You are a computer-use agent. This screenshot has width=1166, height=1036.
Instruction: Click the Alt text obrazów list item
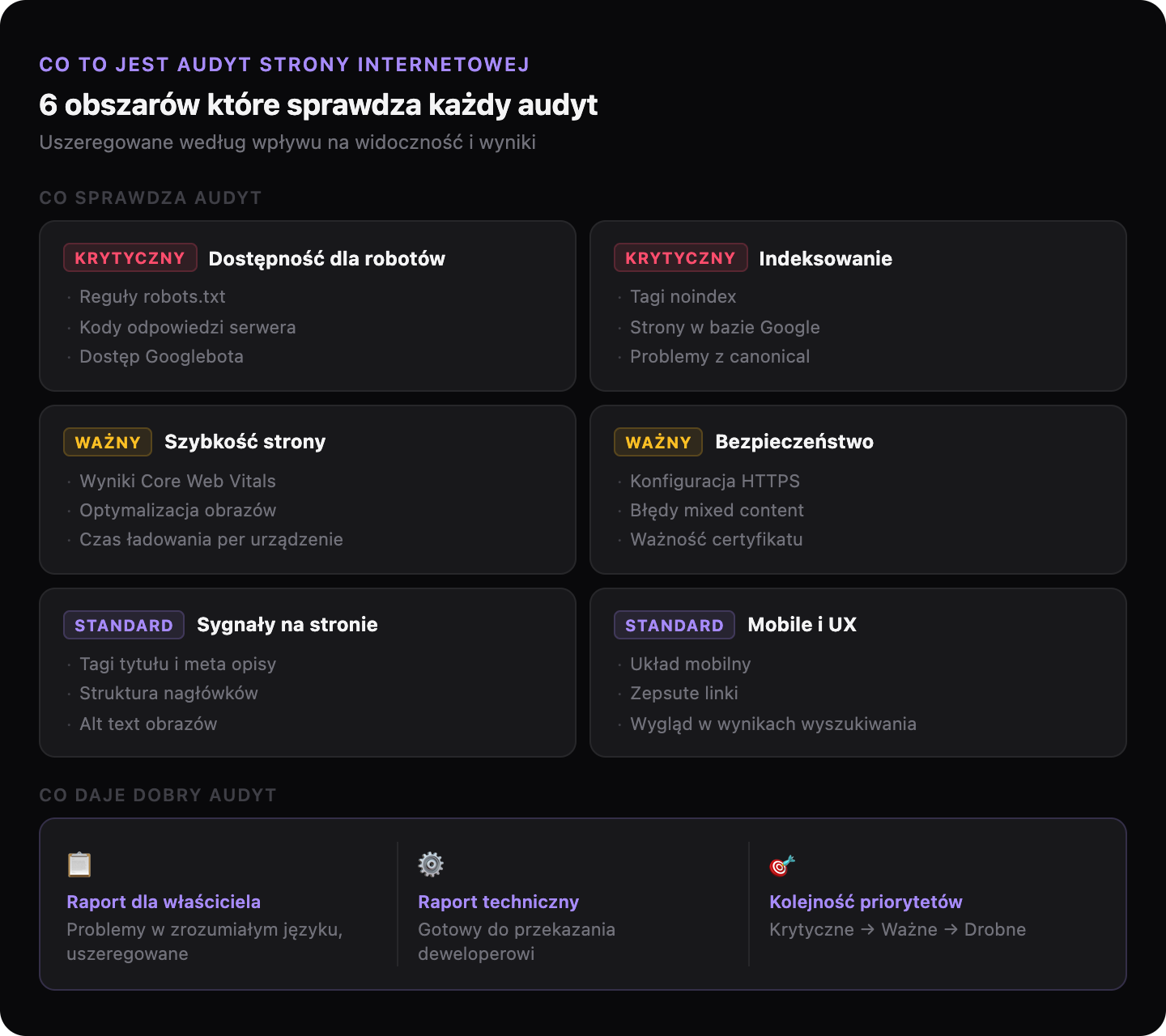pos(148,724)
